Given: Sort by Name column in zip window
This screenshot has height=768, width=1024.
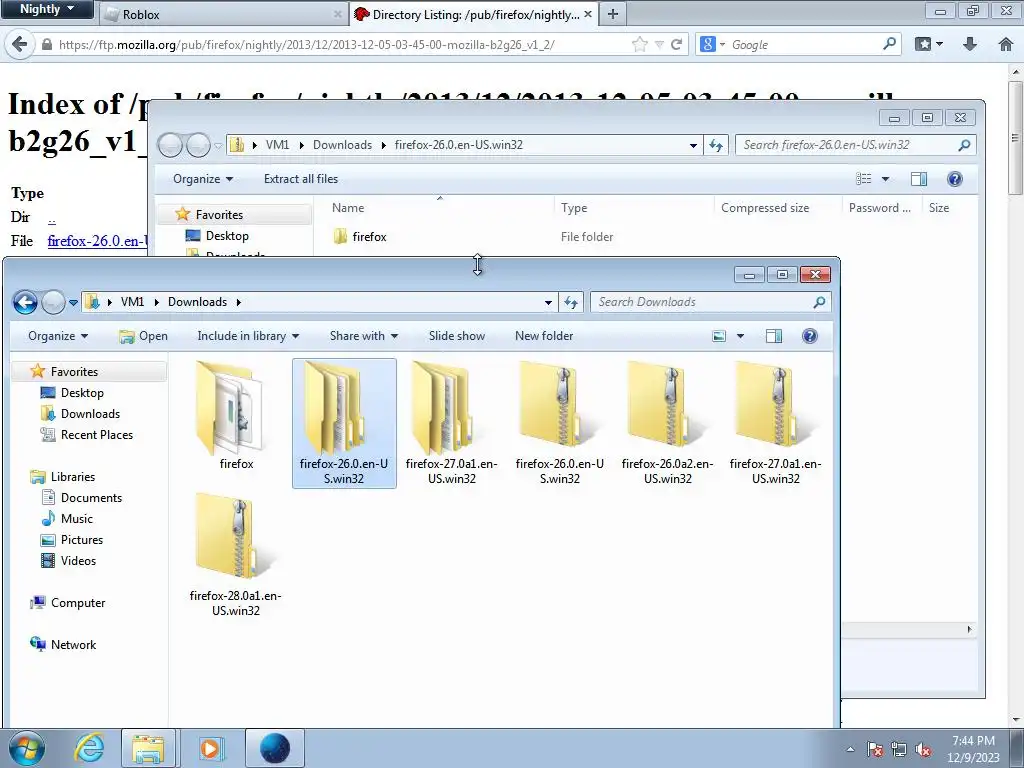Looking at the screenshot, I should [434, 208].
